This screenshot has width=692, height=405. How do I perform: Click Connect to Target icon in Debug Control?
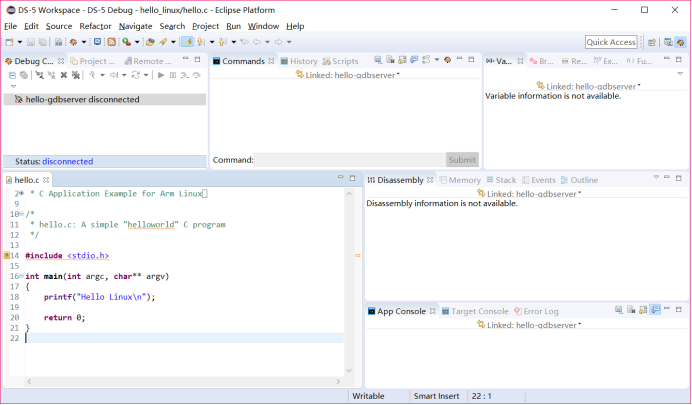[x=40, y=75]
